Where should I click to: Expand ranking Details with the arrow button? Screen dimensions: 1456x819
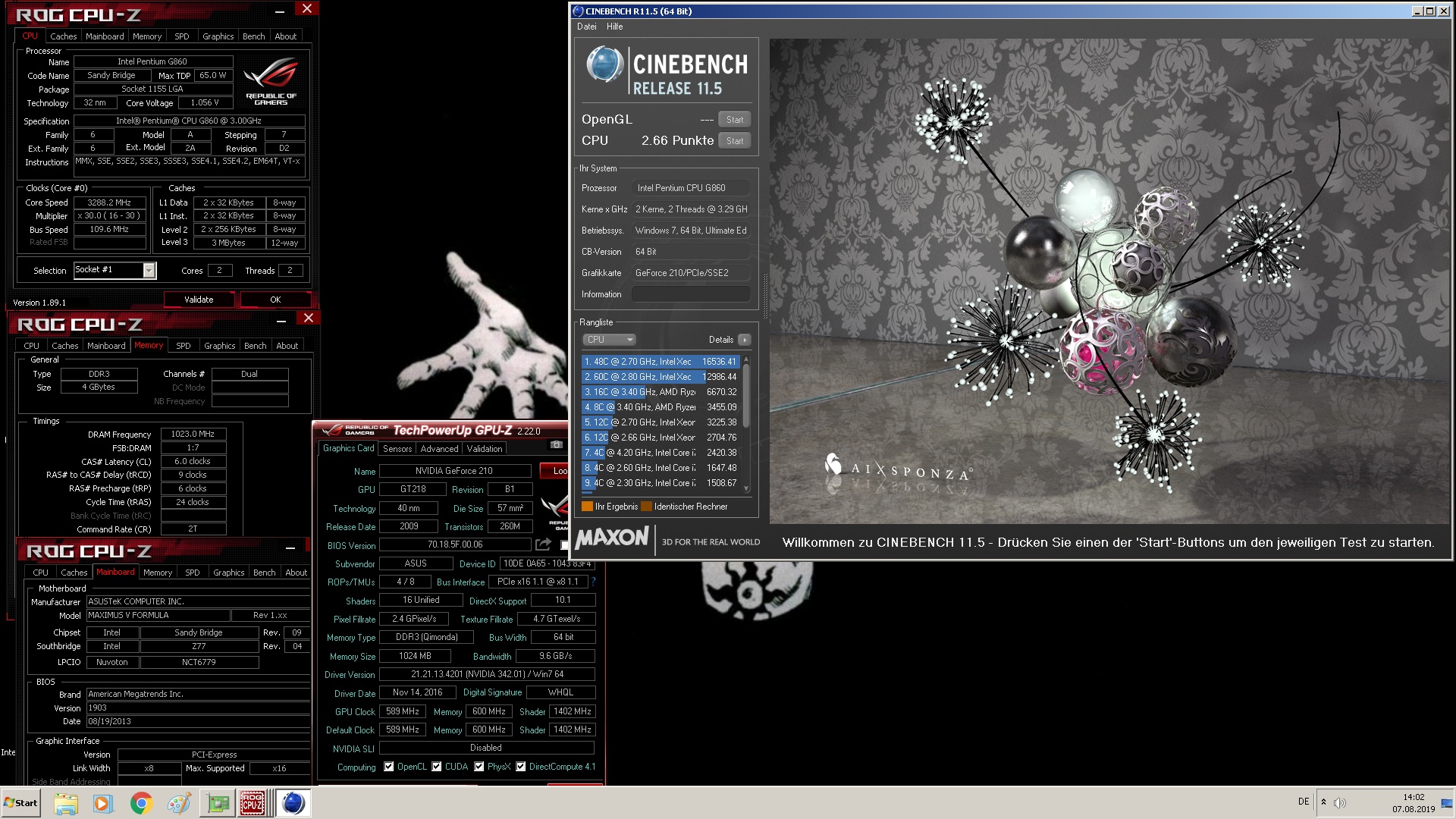point(745,340)
